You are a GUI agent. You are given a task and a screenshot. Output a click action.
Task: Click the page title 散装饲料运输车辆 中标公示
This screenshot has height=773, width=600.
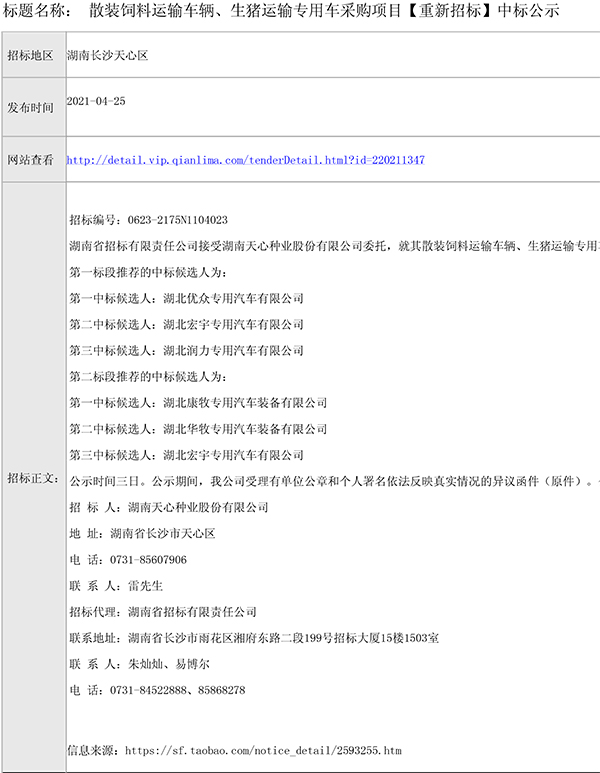tap(324, 10)
